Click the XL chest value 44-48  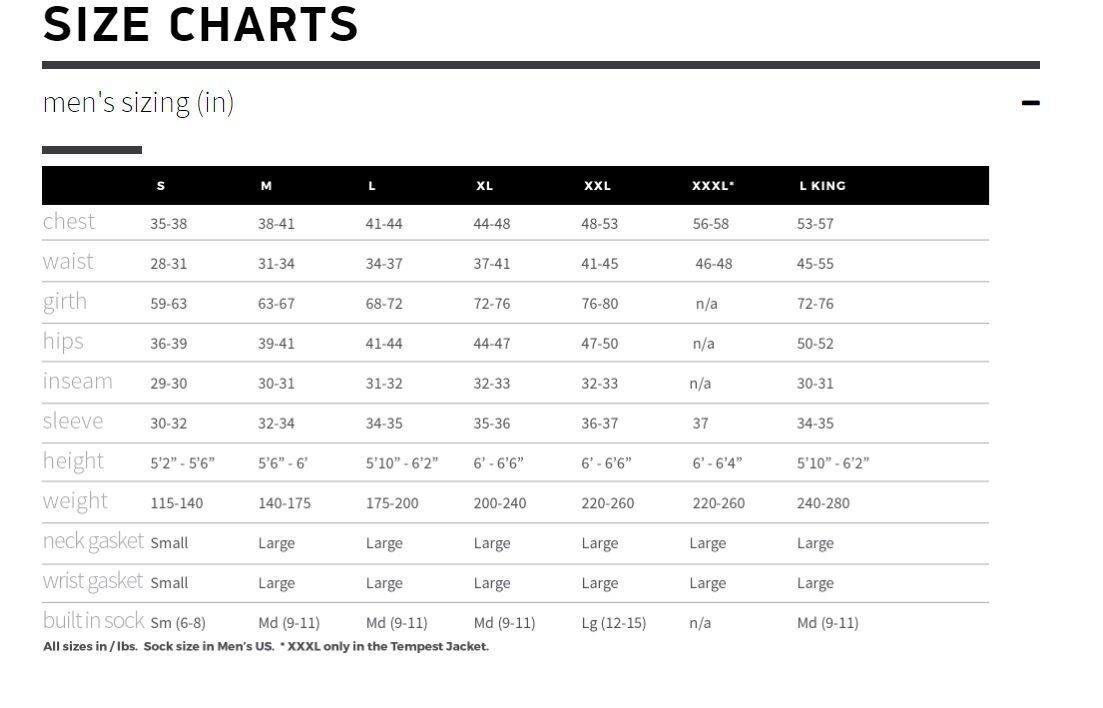(x=492, y=224)
